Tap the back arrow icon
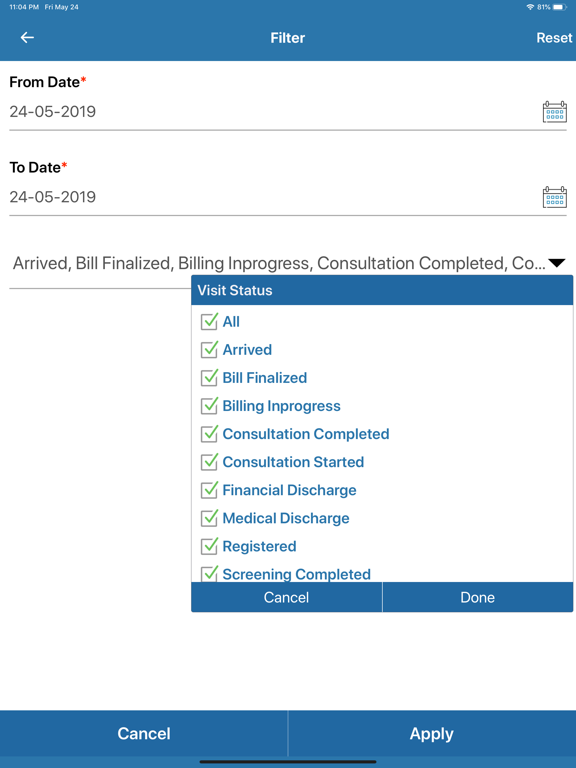 click(x=27, y=38)
